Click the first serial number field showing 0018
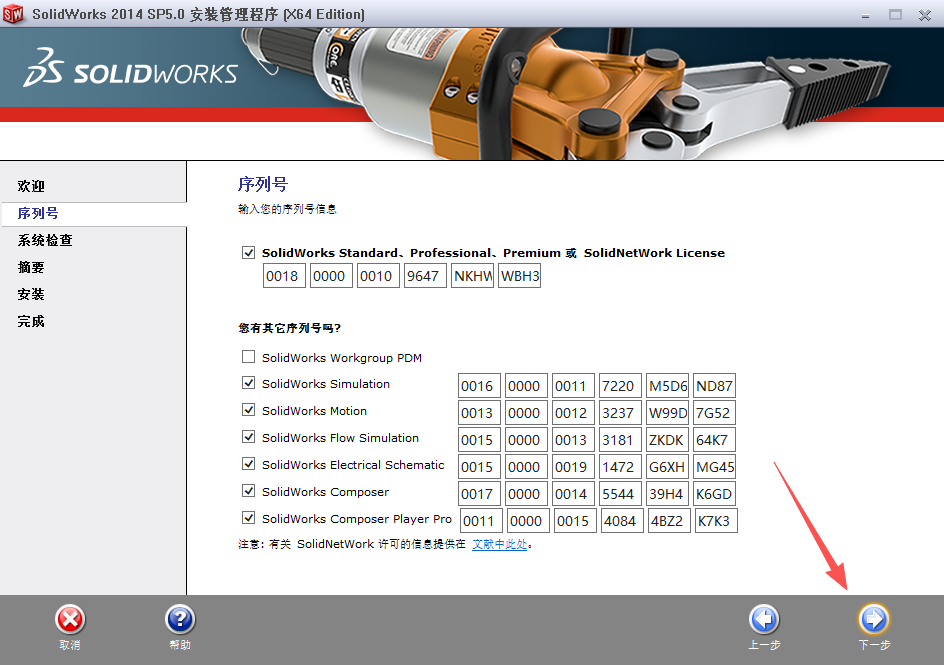Viewport: 944px width, 665px height. 284,276
